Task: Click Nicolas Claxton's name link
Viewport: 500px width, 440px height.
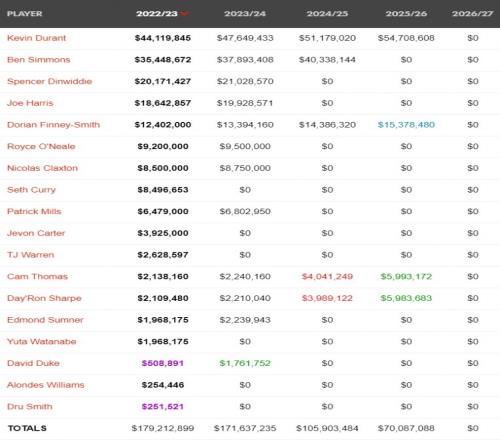Action: tap(43, 168)
